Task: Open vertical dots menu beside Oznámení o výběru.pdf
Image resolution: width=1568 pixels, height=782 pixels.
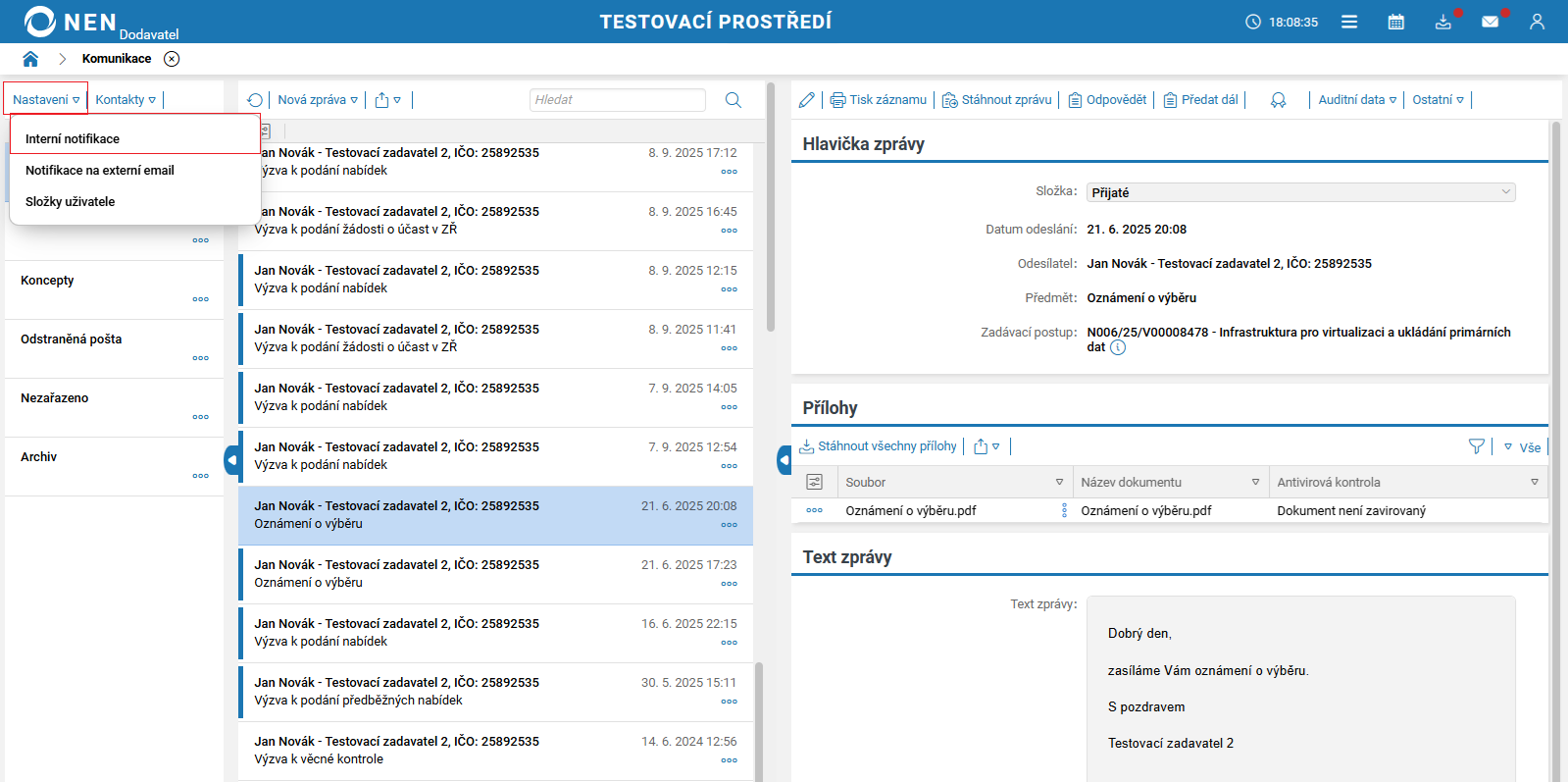Action: (1064, 510)
